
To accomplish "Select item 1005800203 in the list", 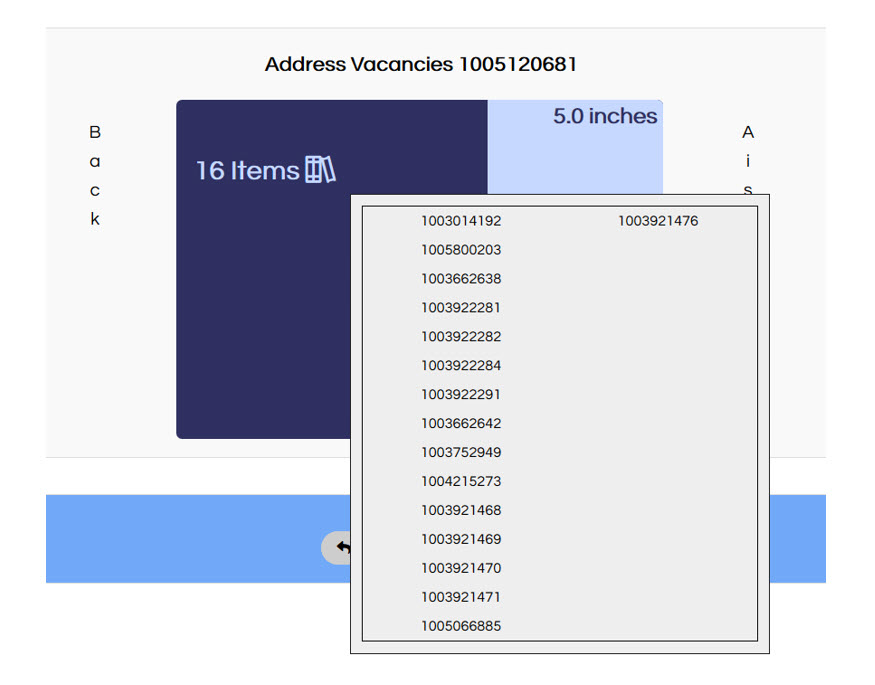I will tap(461, 250).
